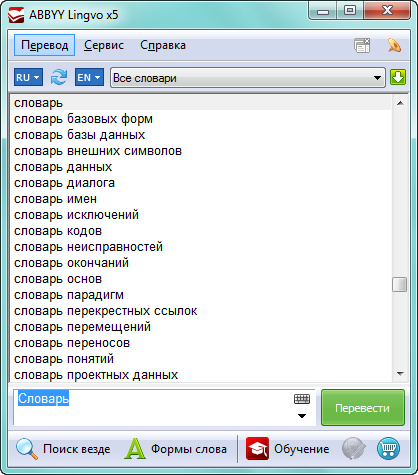The image size is (418, 475).
Task: Open the Справка menu
Action: coord(163,45)
